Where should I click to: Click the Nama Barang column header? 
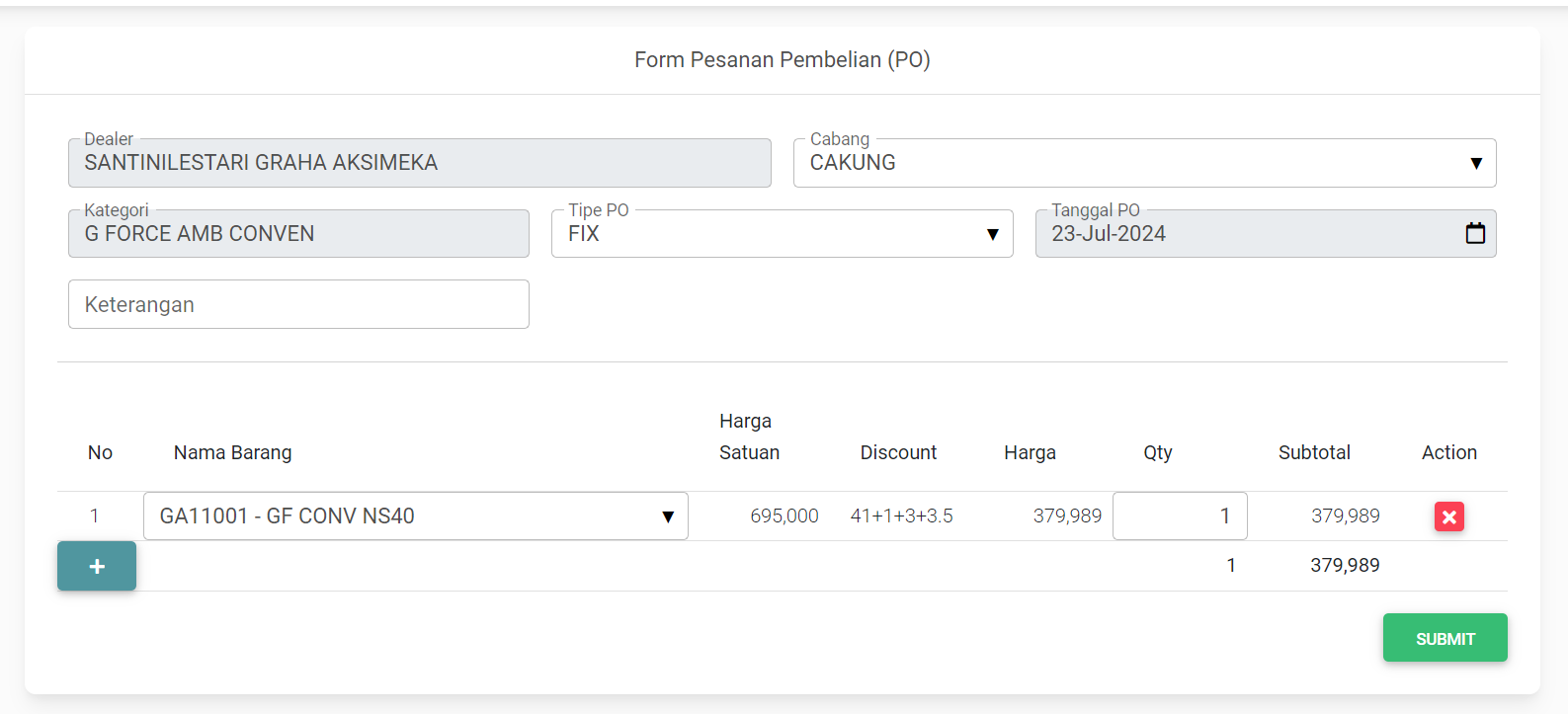point(233,452)
